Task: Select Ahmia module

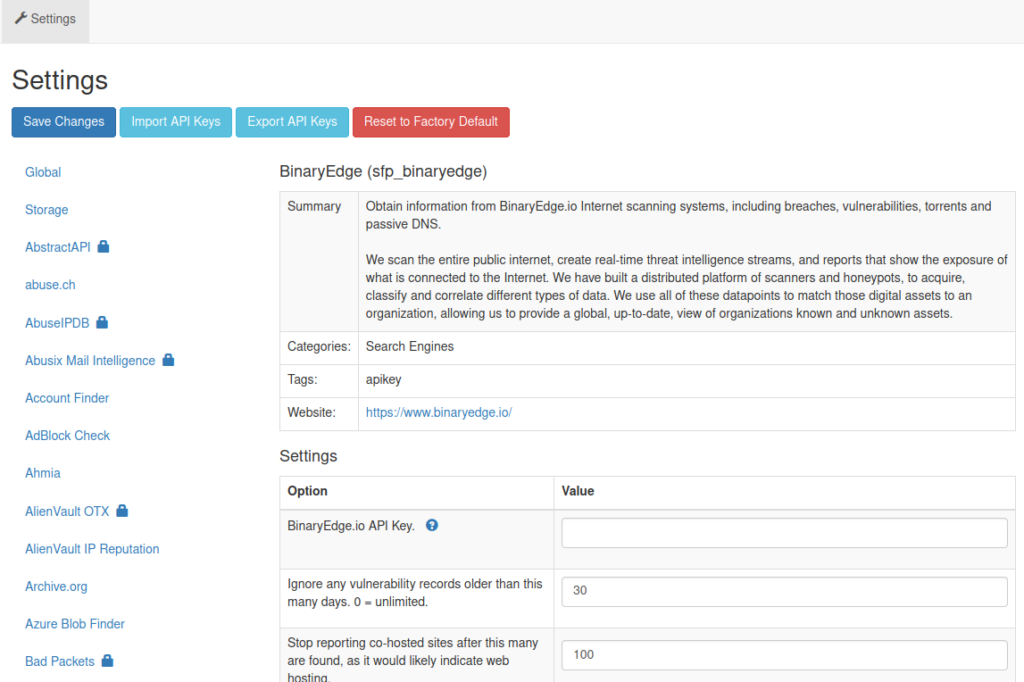Action: tap(42, 473)
